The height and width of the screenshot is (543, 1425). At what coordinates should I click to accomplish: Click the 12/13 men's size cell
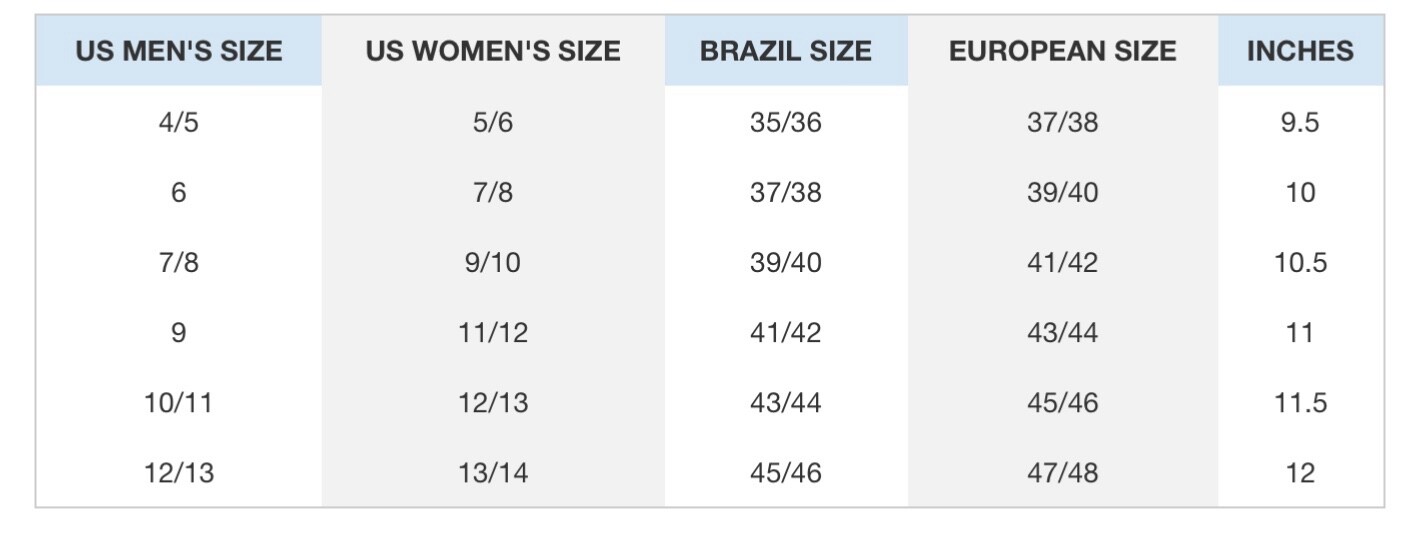click(x=179, y=473)
